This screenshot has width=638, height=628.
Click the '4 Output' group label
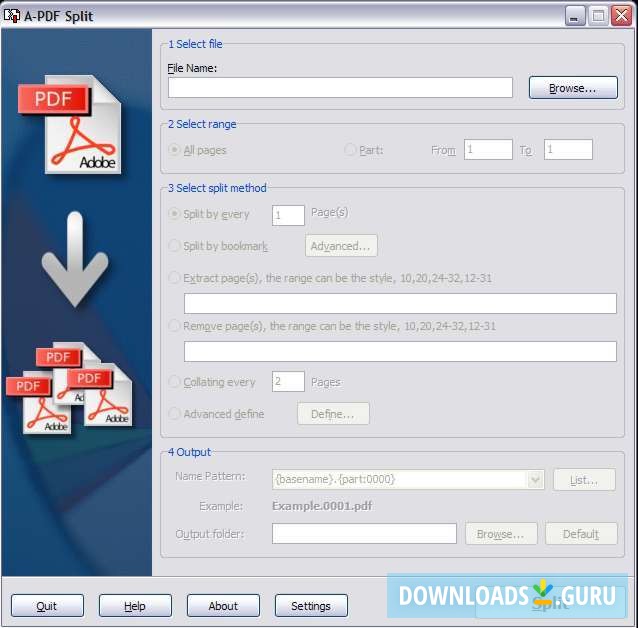pos(190,452)
